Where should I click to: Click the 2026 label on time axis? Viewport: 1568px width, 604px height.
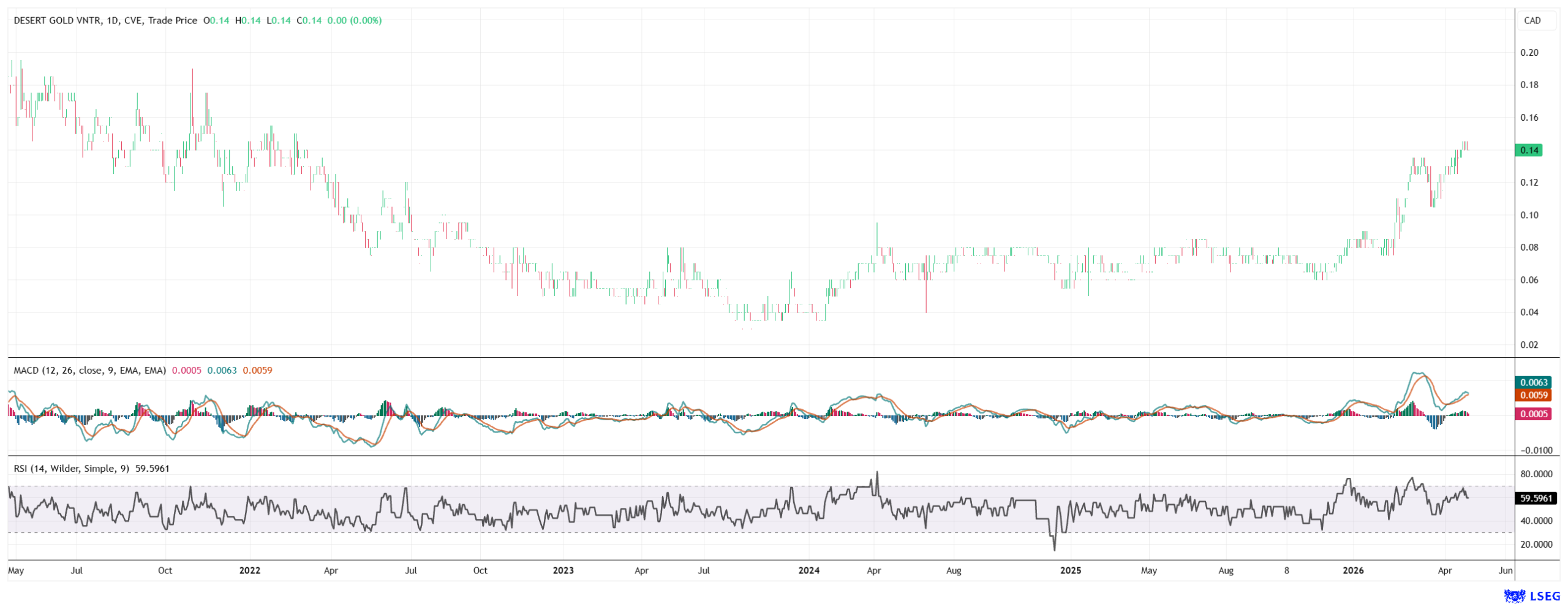click(x=1353, y=571)
